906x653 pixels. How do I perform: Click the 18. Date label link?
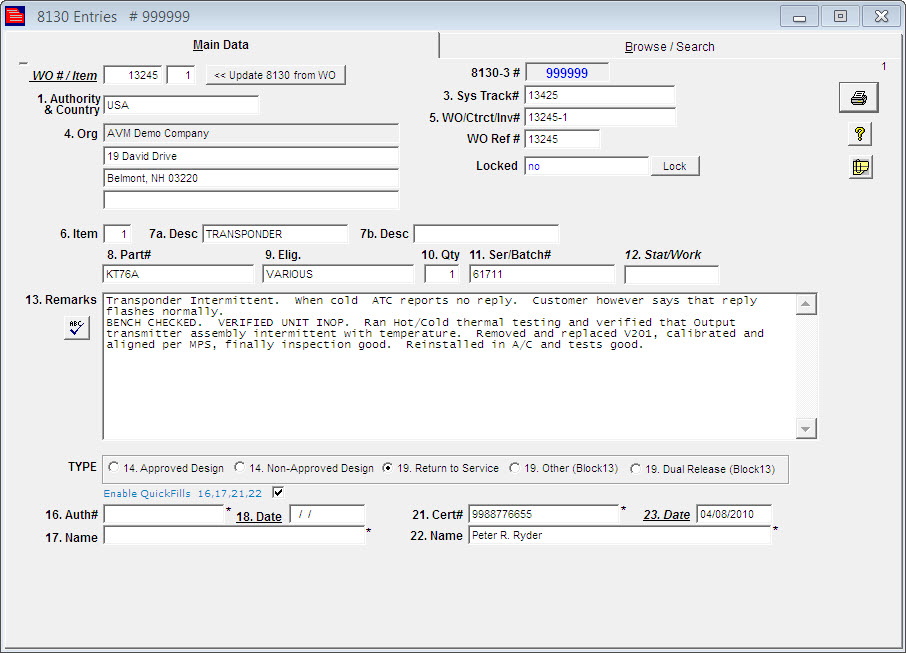coord(259,516)
